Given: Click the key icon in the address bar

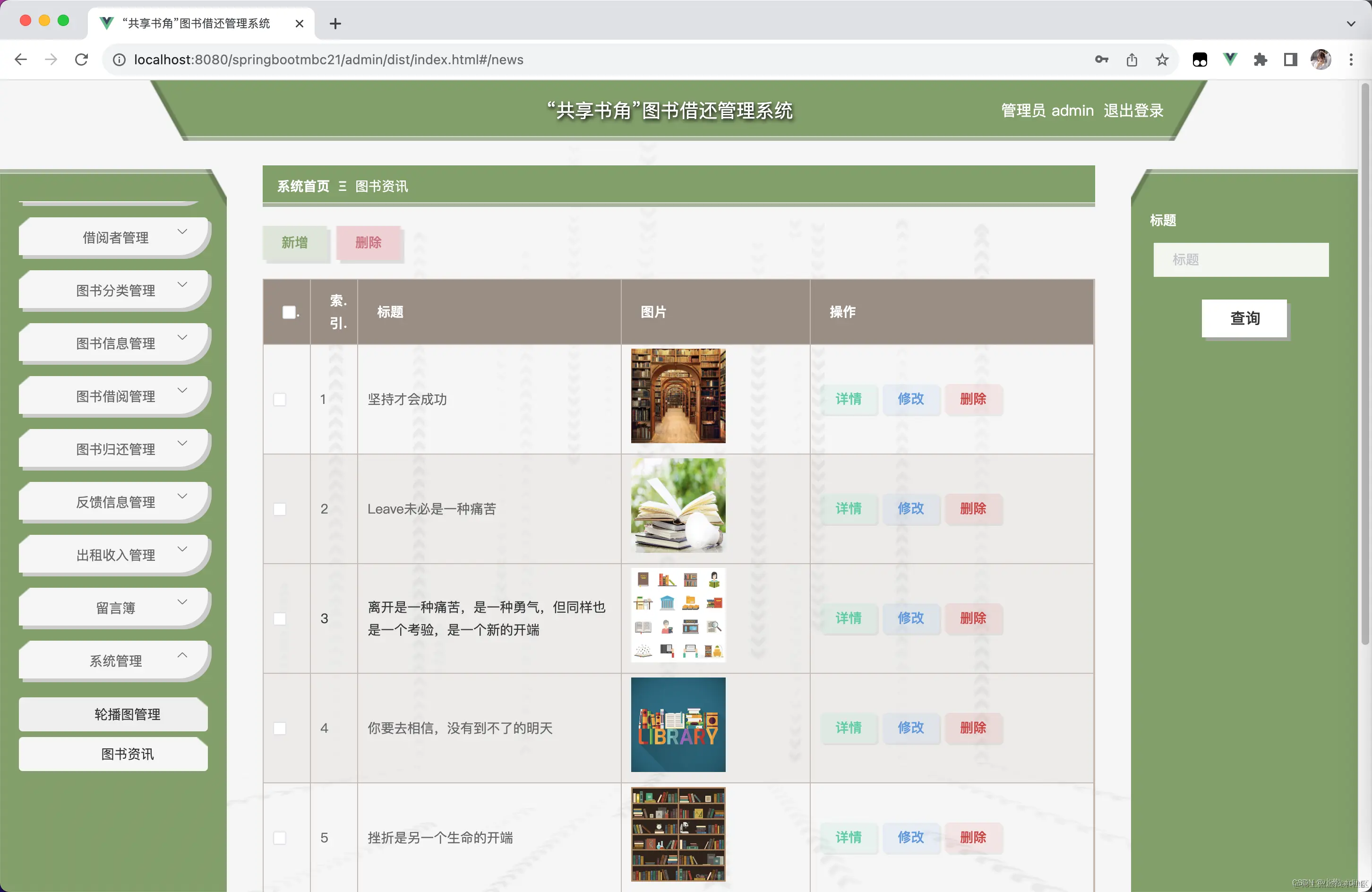Looking at the screenshot, I should [x=1101, y=60].
